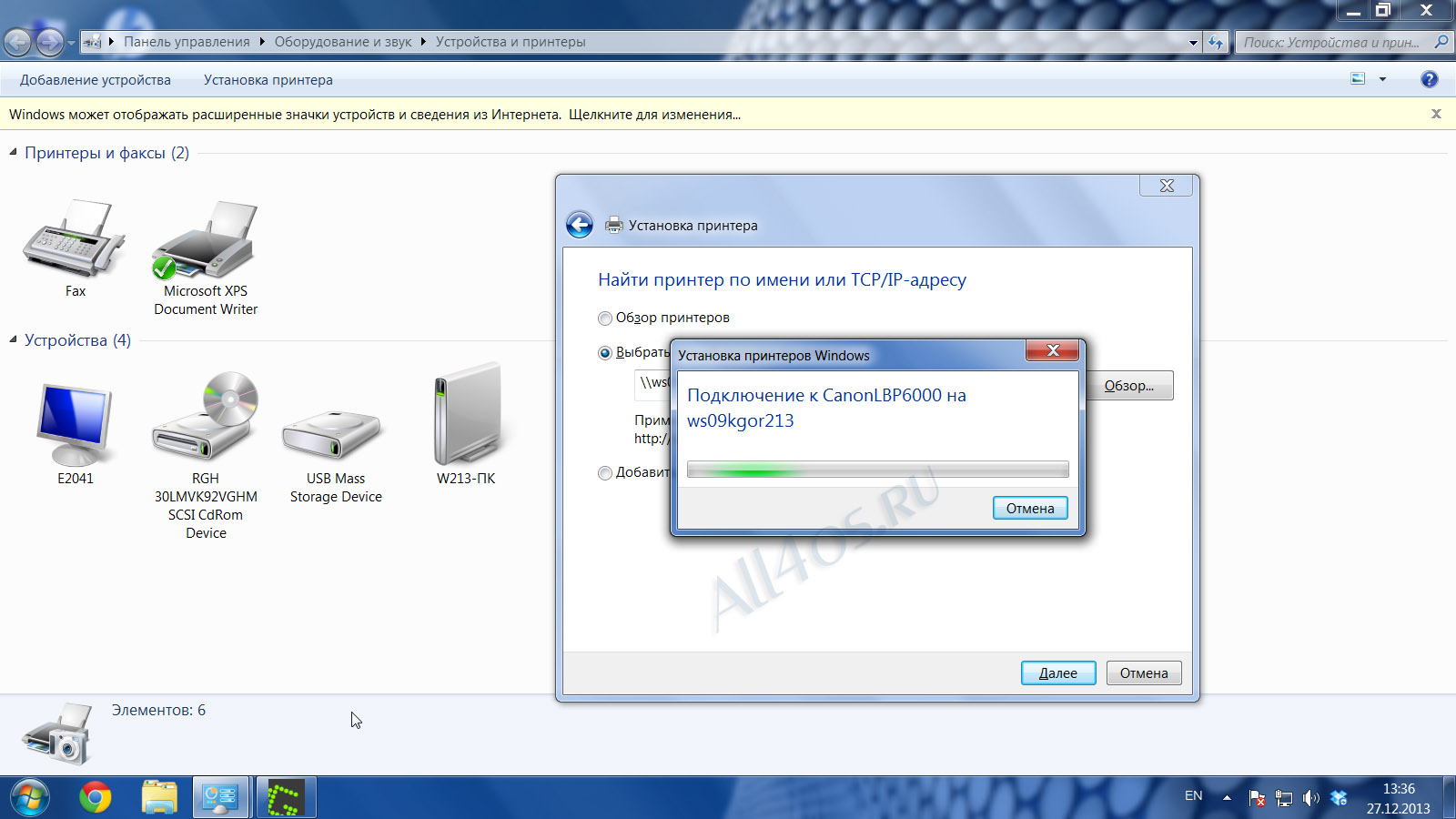Viewport: 1456px width, 819px height.
Task: Open Windows Explorer folder in taskbar
Action: point(159,798)
